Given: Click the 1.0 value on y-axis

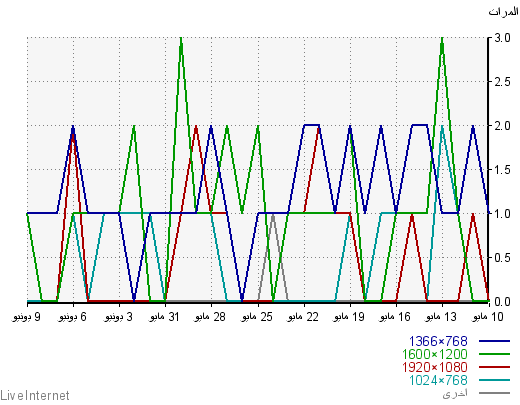Looking at the screenshot, I should click(502, 214).
